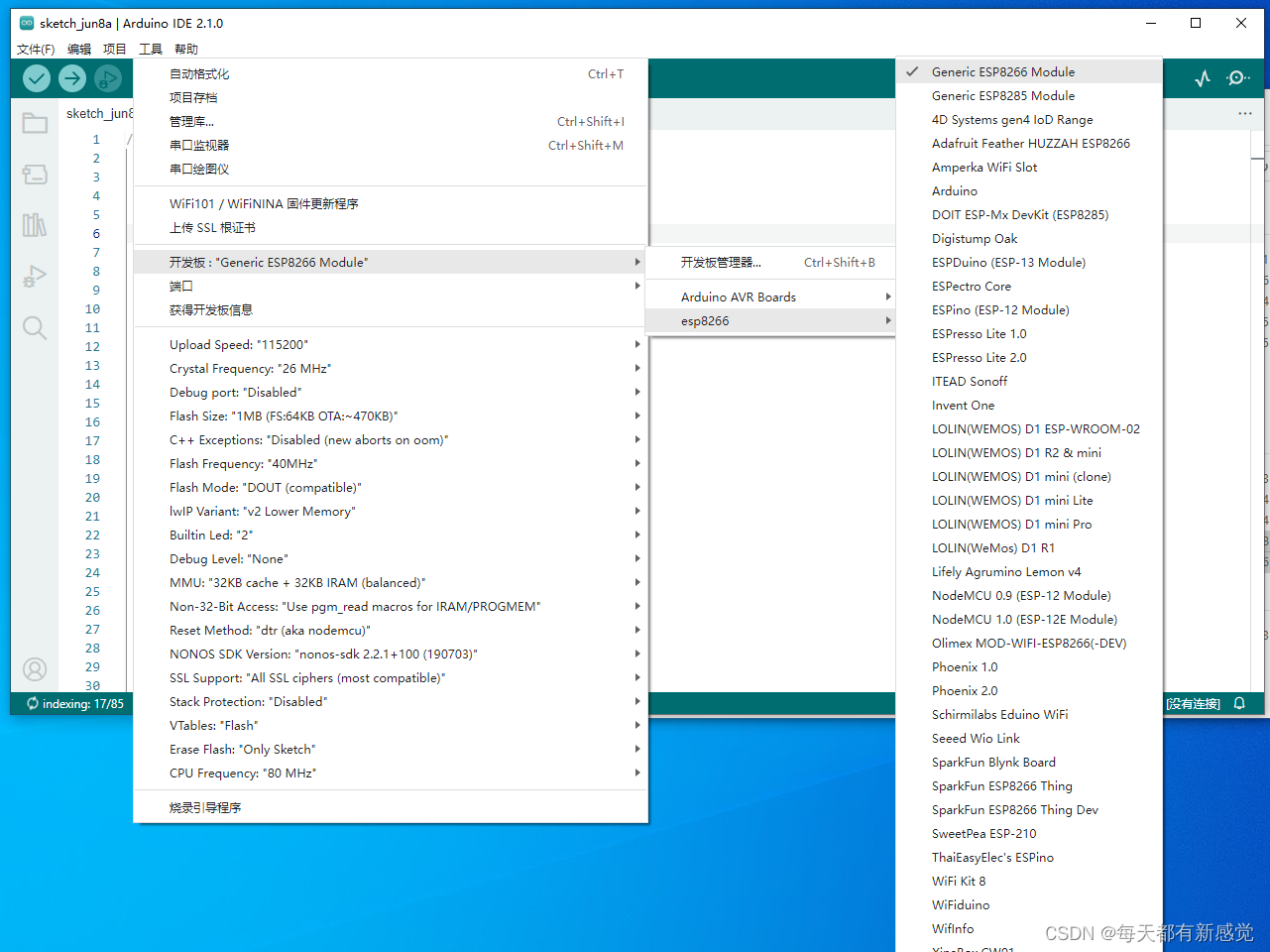Viewport: 1270px width, 952px height.
Task: Expand Crystal Frequency 26 MHz options
Action: [x=391, y=368]
